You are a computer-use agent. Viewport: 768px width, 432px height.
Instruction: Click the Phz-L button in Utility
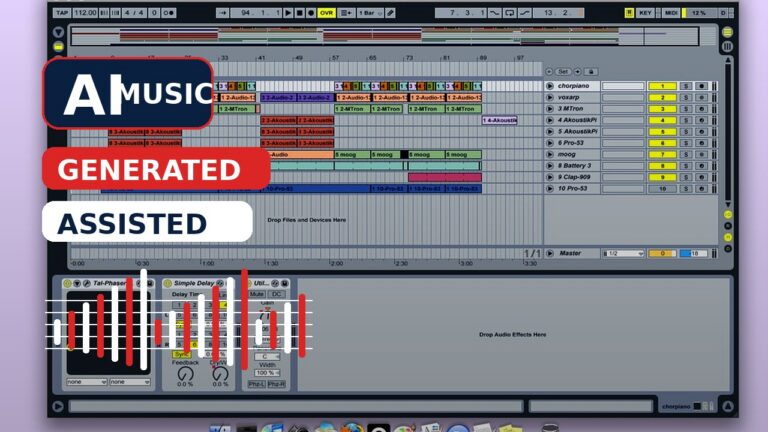pos(256,384)
